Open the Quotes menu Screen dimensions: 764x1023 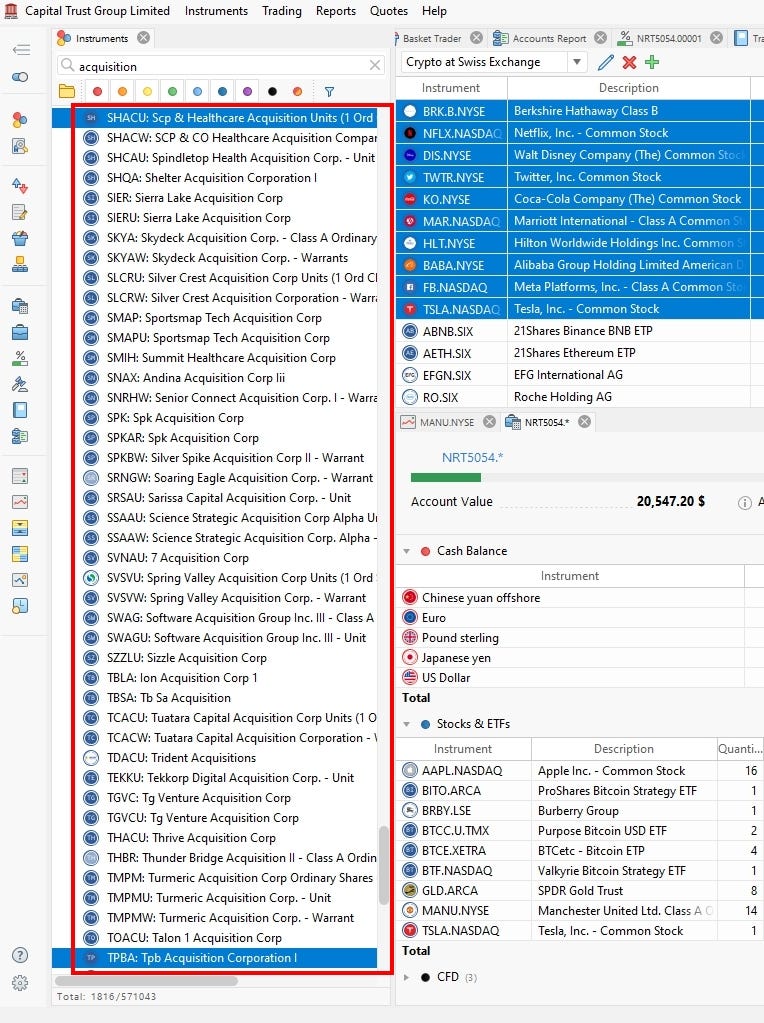389,11
